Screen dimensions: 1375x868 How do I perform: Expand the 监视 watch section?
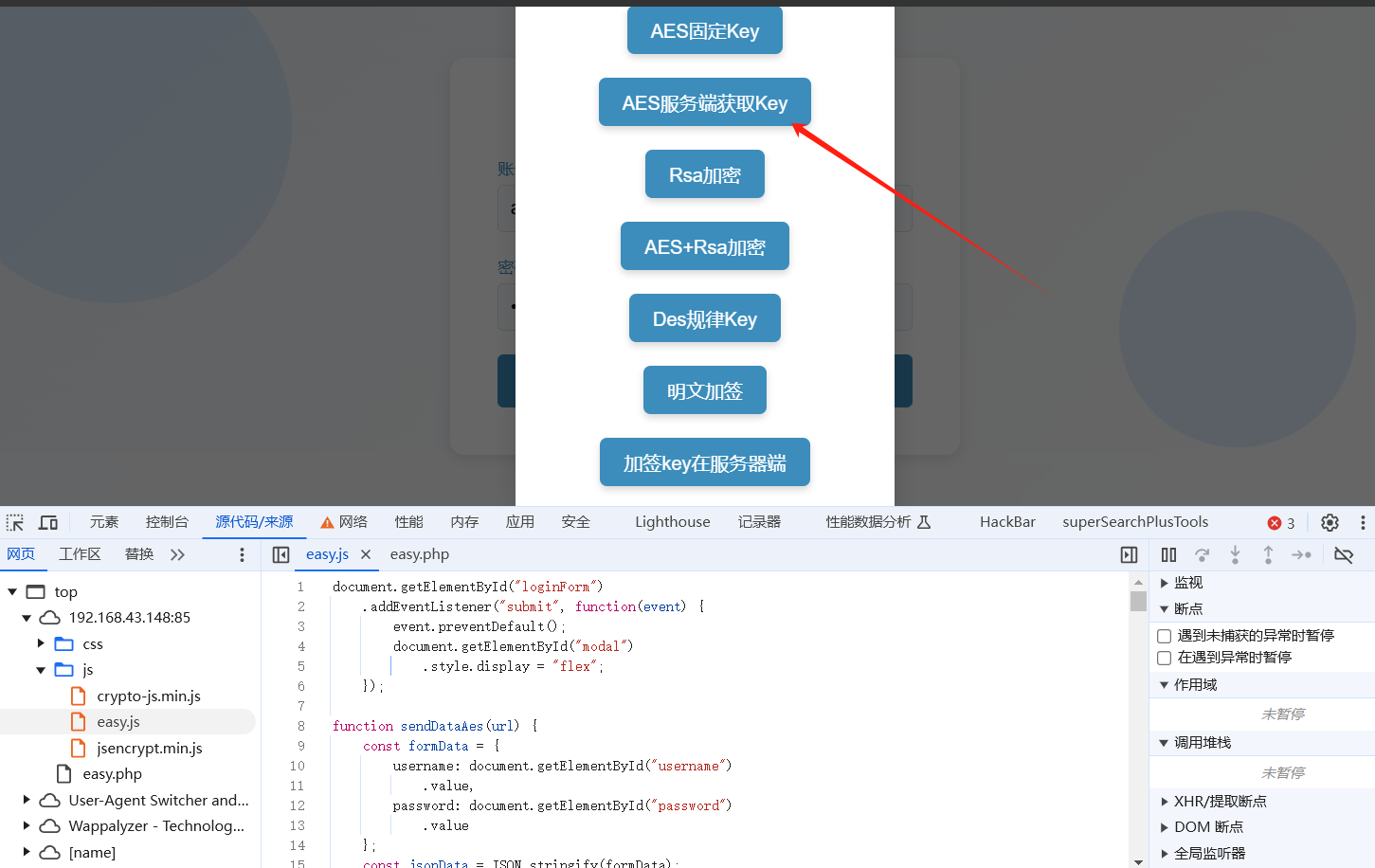(1165, 583)
